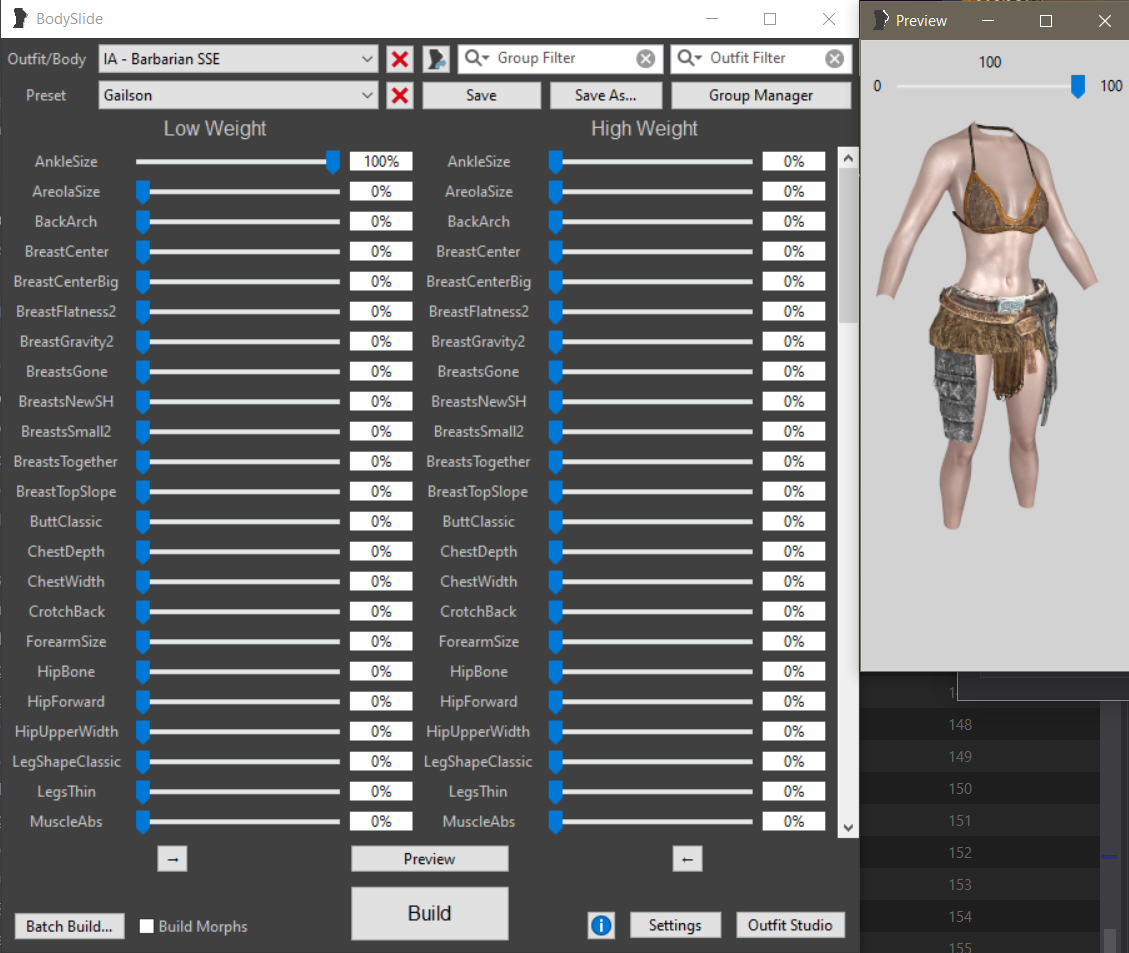1129x953 pixels.
Task: Click the Low Weight ForearmSize slider track
Action: (239, 641)
